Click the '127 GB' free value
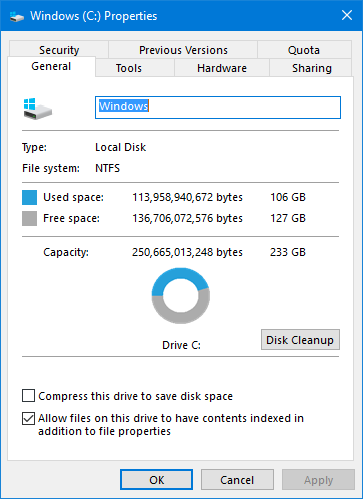 [x=288, y=218]
